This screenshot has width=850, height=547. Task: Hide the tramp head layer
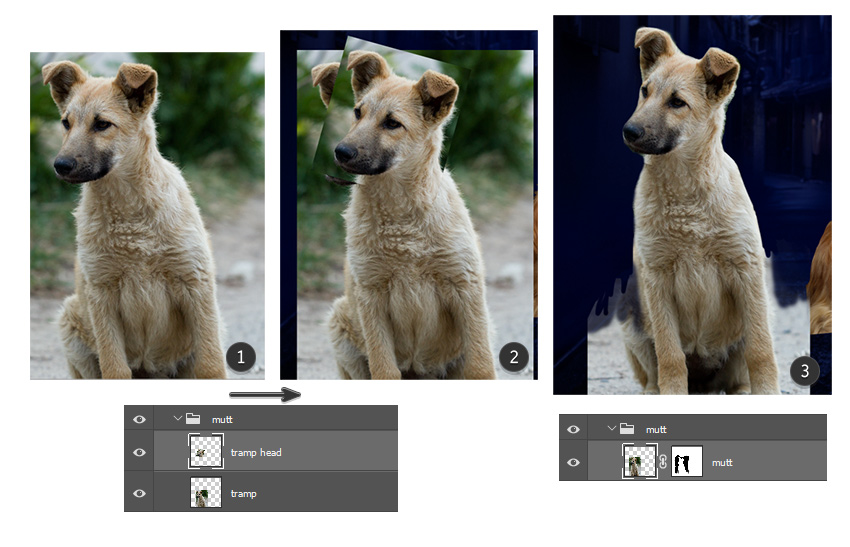139,452
